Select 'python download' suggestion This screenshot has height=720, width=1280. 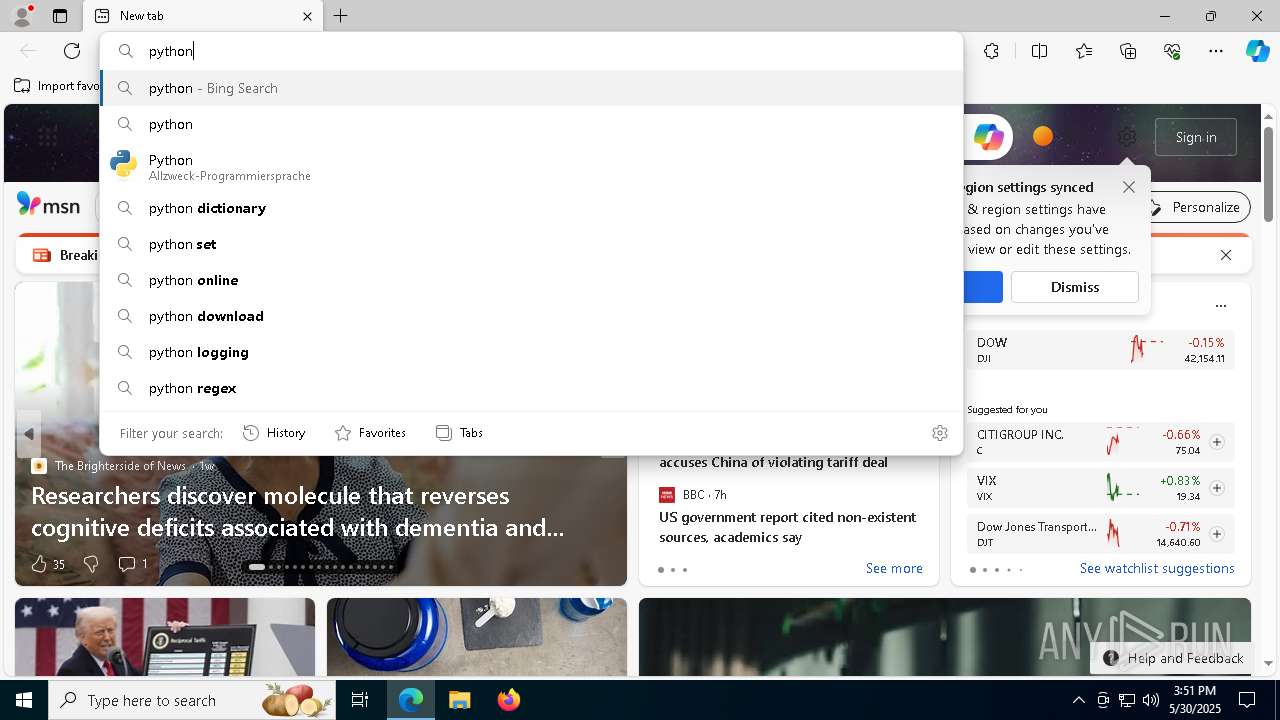click(531, 316)
